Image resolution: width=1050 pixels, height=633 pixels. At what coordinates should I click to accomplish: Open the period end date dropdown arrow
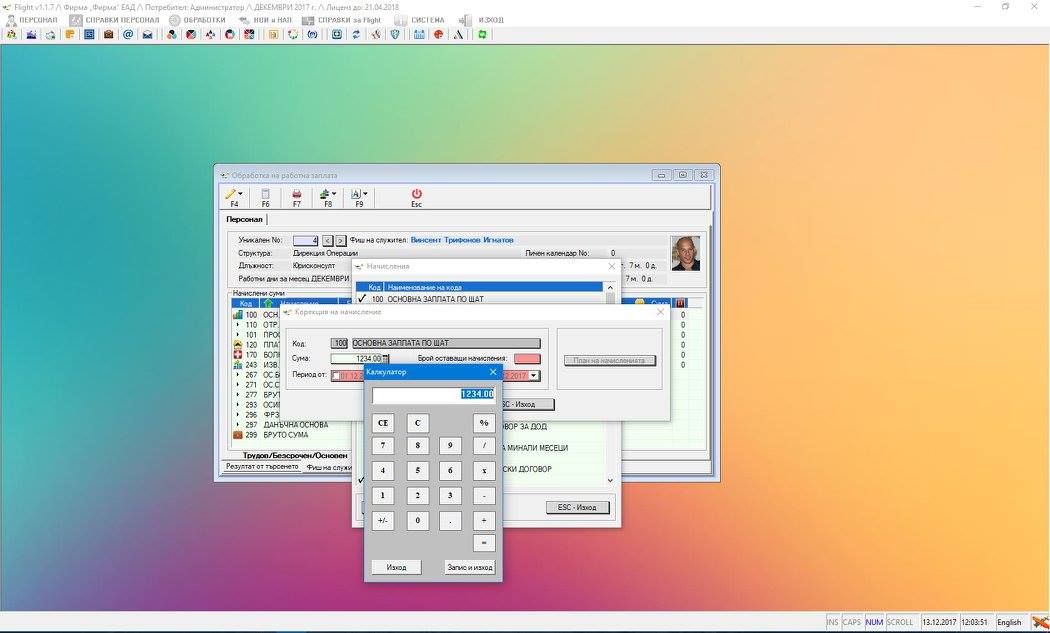pyautogui.click(x=534, y=376)
